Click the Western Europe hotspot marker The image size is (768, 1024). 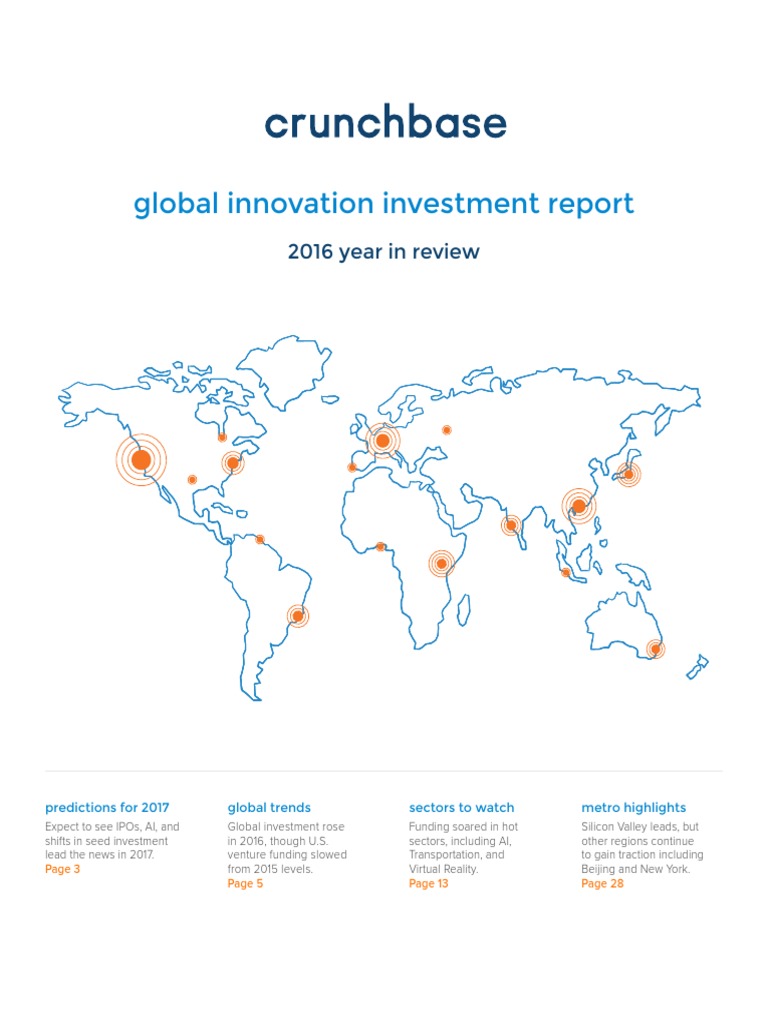click(383, 441)
